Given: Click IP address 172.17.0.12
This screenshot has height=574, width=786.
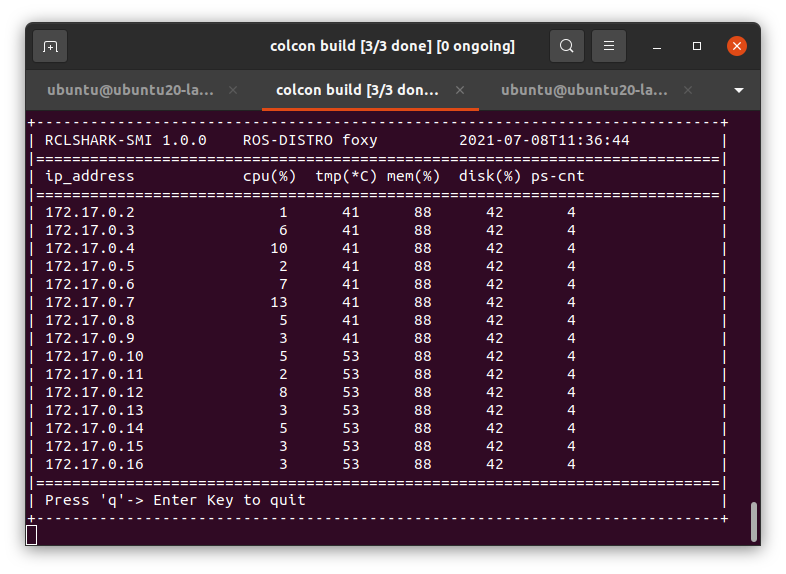Looking at the screenshot, I should (94, 393).
